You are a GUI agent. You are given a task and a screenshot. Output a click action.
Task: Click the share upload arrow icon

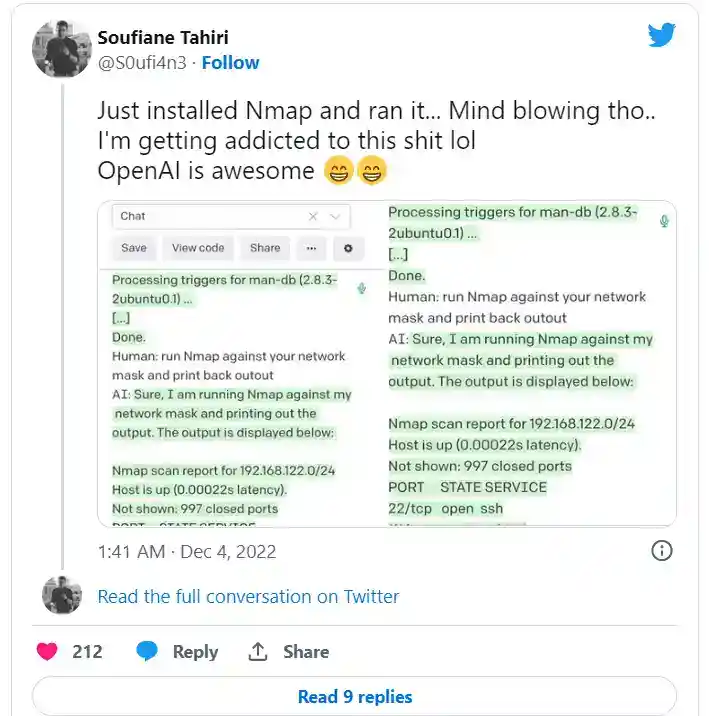(258, 651)
